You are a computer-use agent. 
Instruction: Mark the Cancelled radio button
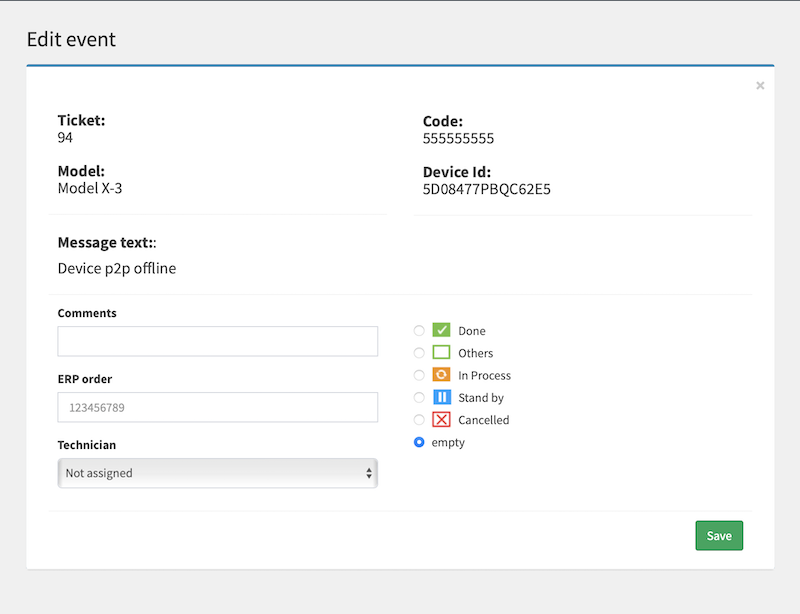[419, 420]
